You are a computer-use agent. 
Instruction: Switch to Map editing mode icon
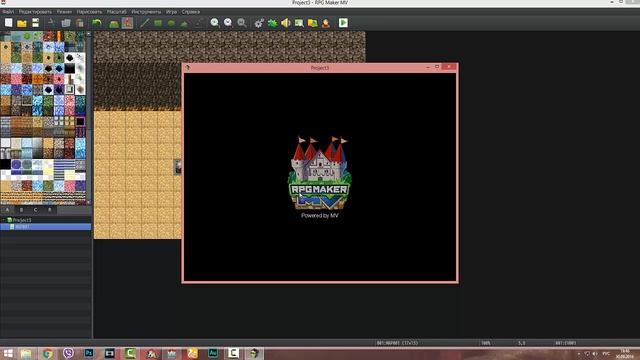114,23
